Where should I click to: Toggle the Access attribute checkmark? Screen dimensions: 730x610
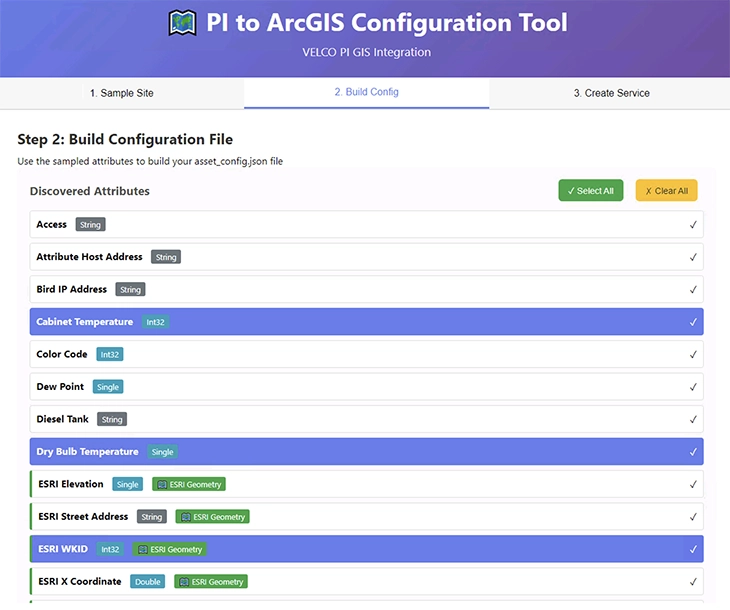pos(693,224)
